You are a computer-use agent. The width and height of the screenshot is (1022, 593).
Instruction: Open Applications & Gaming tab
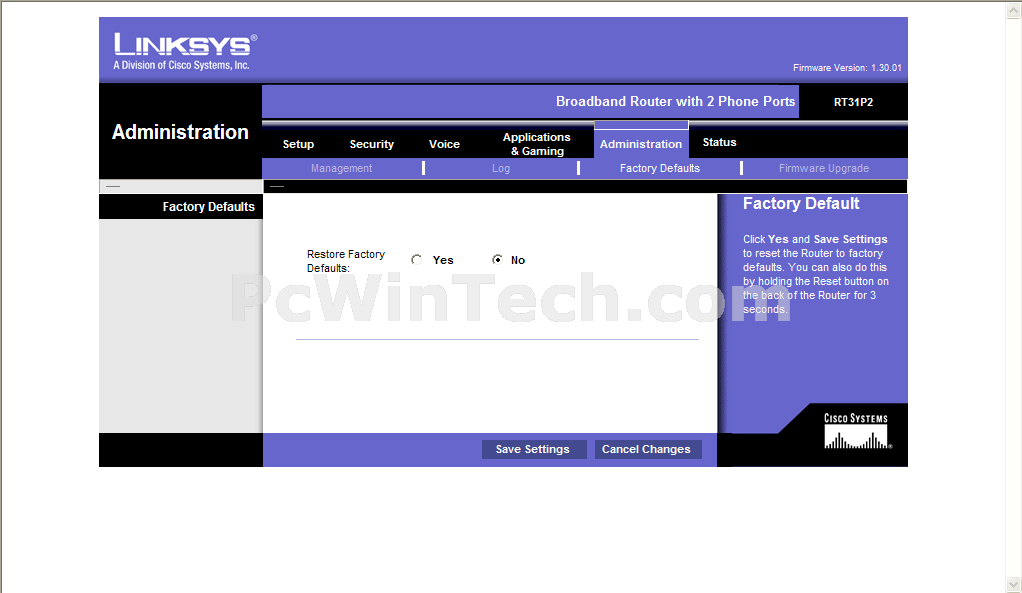536,144
